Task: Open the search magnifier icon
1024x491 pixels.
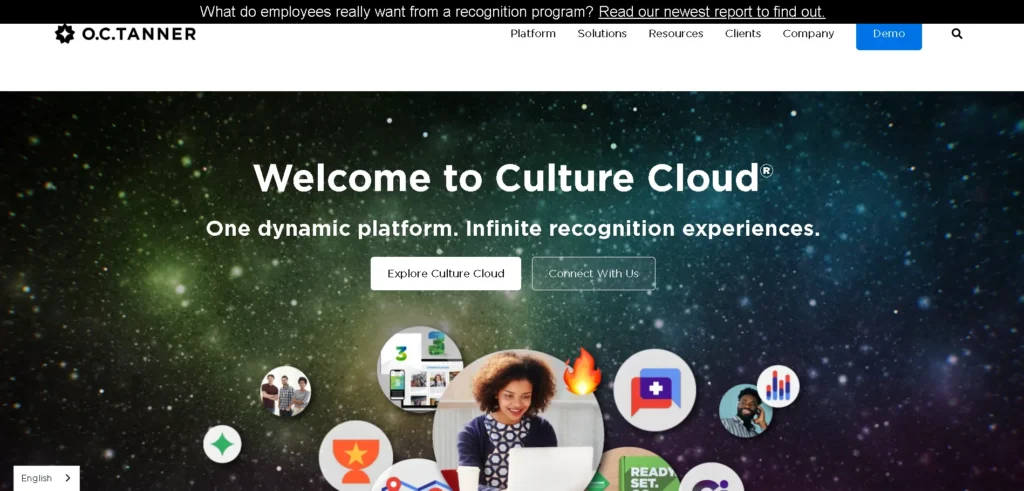Action: pos(957,34)
